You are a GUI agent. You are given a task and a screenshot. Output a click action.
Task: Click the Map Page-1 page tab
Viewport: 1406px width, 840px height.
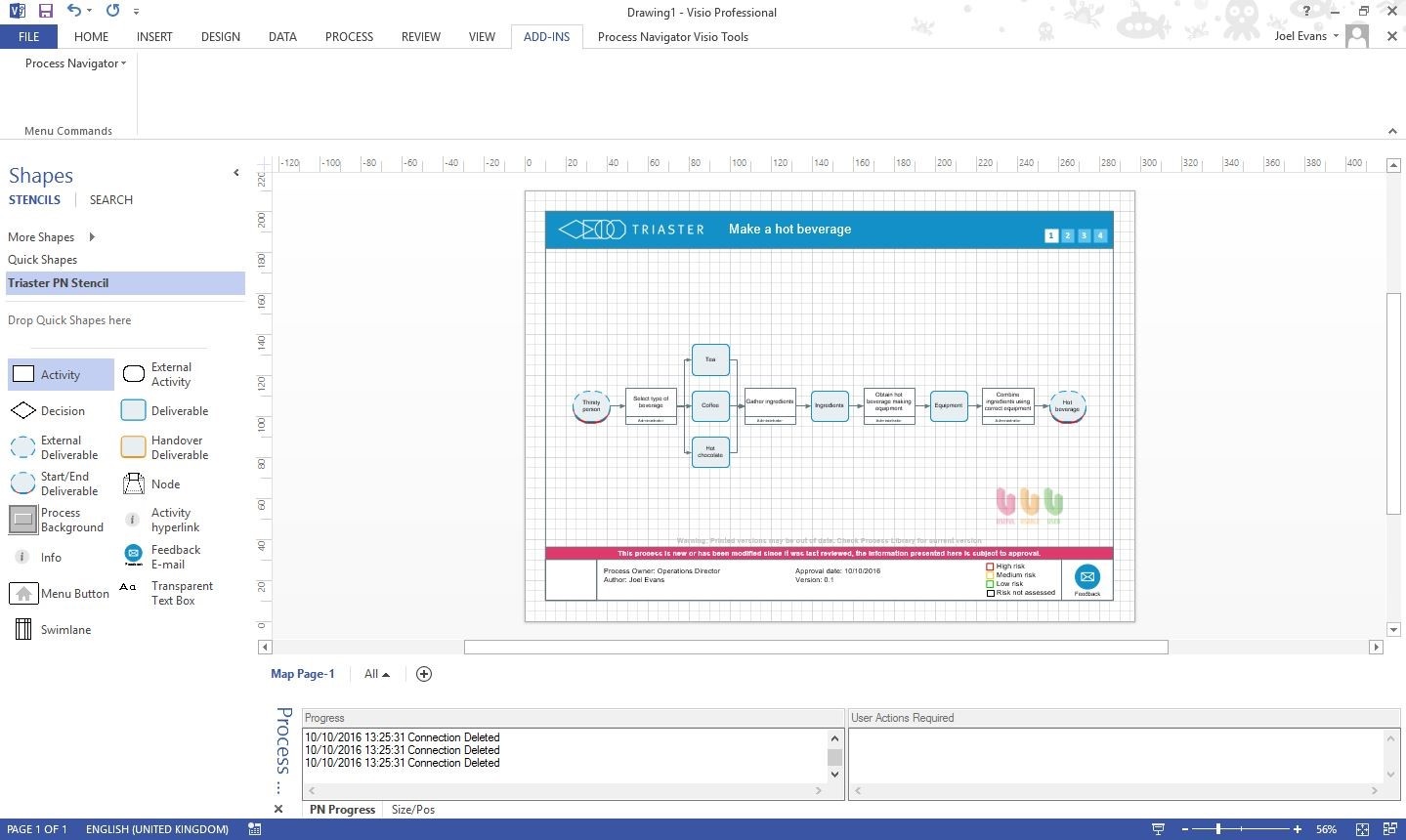click(302, 673)
